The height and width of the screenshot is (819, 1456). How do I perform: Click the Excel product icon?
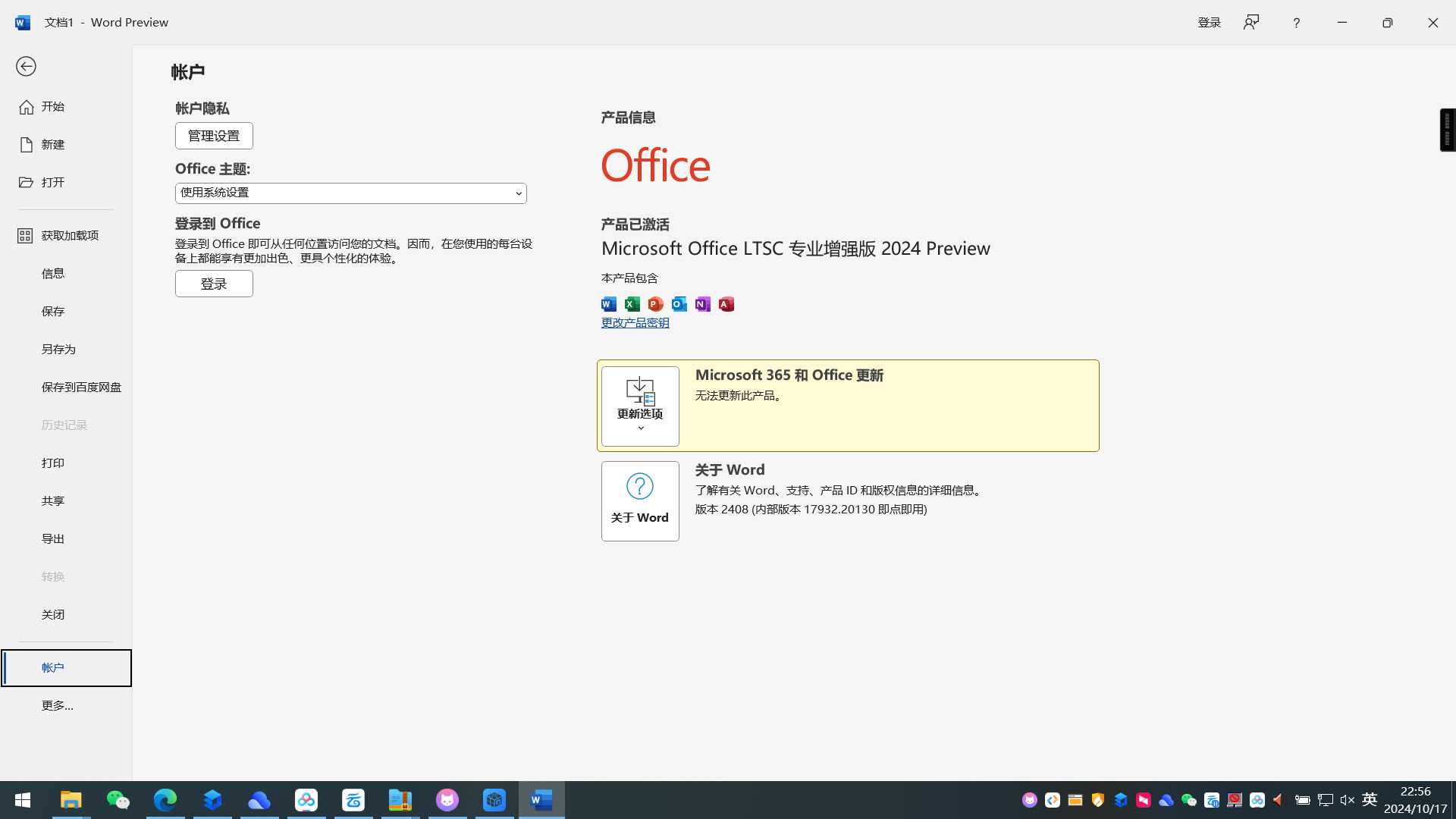(632, 304)
